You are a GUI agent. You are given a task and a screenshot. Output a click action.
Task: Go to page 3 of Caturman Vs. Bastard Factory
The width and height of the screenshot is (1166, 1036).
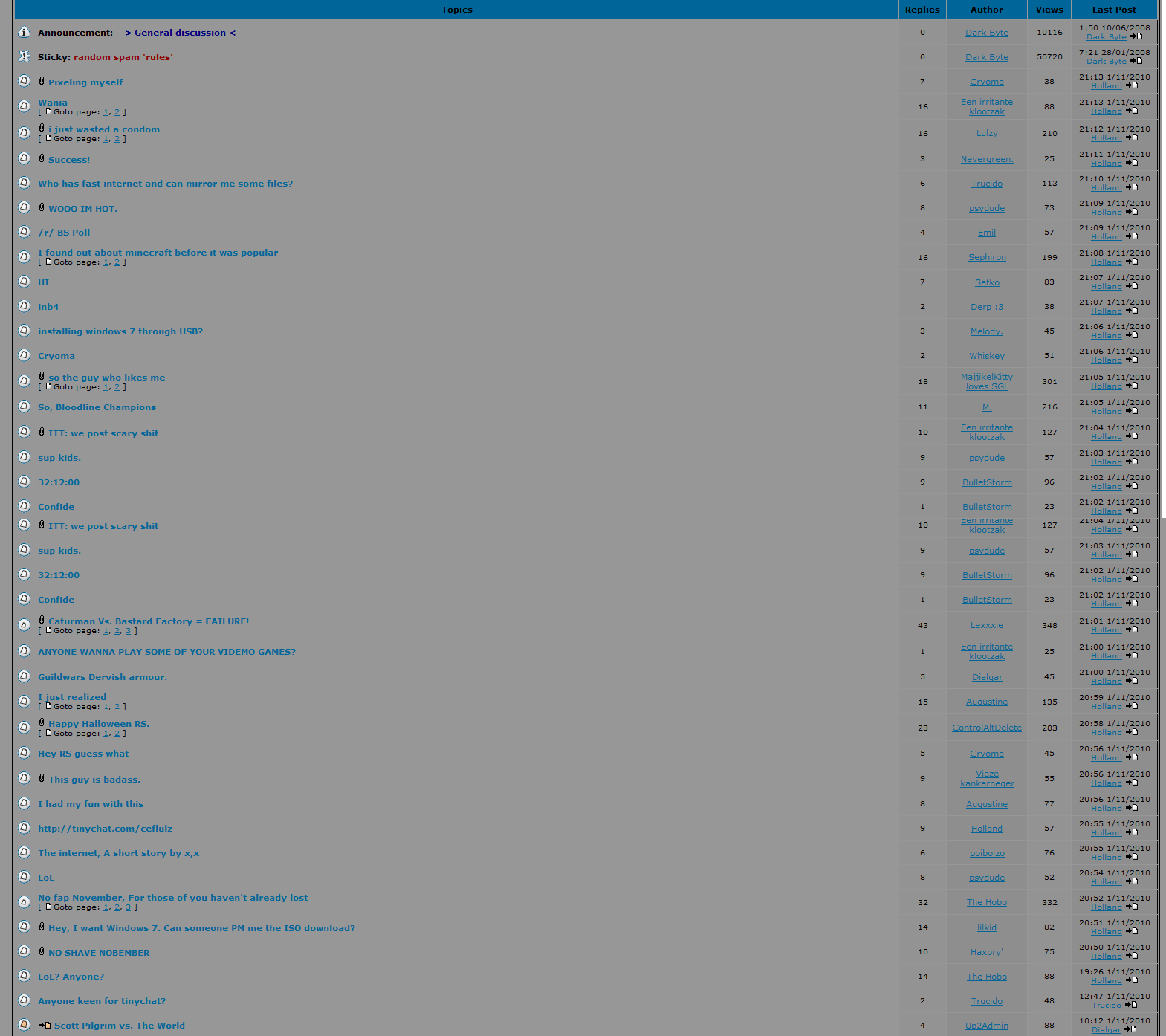[x=128, y=631]
